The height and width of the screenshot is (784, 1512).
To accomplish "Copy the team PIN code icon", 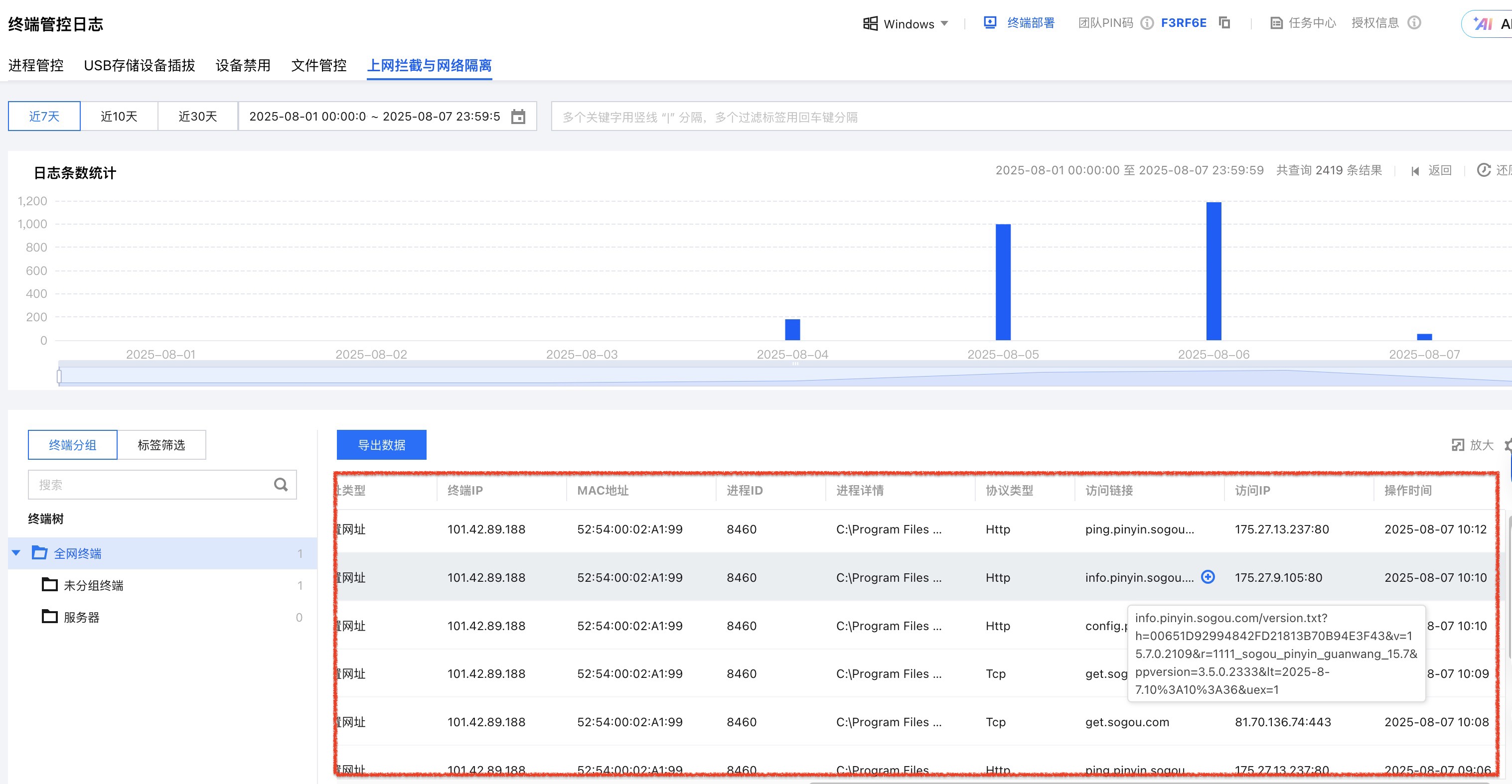I will pyautogui.click(x=1224, y=23).
